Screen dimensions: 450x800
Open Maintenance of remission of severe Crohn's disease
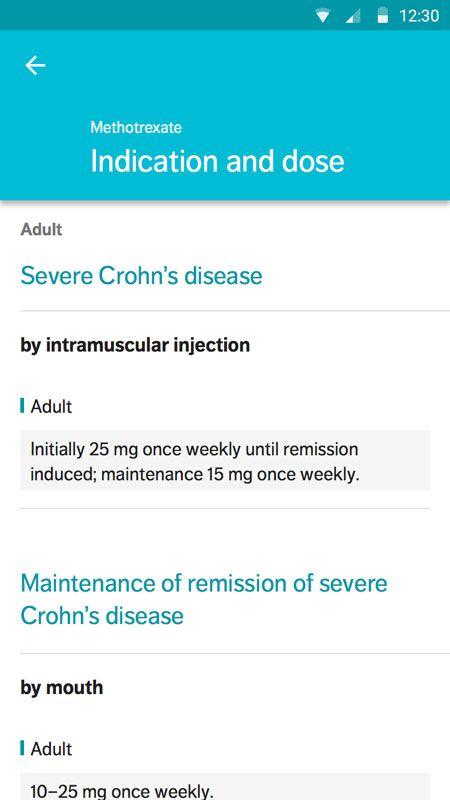(204, 599)
